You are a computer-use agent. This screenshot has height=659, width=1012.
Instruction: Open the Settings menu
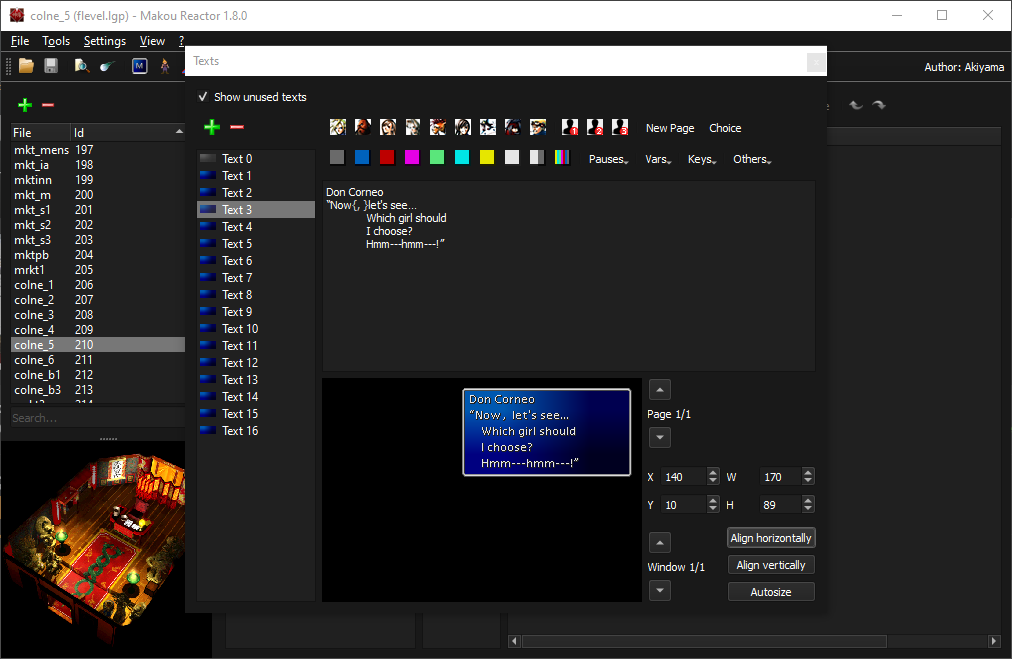click(105, 41)
